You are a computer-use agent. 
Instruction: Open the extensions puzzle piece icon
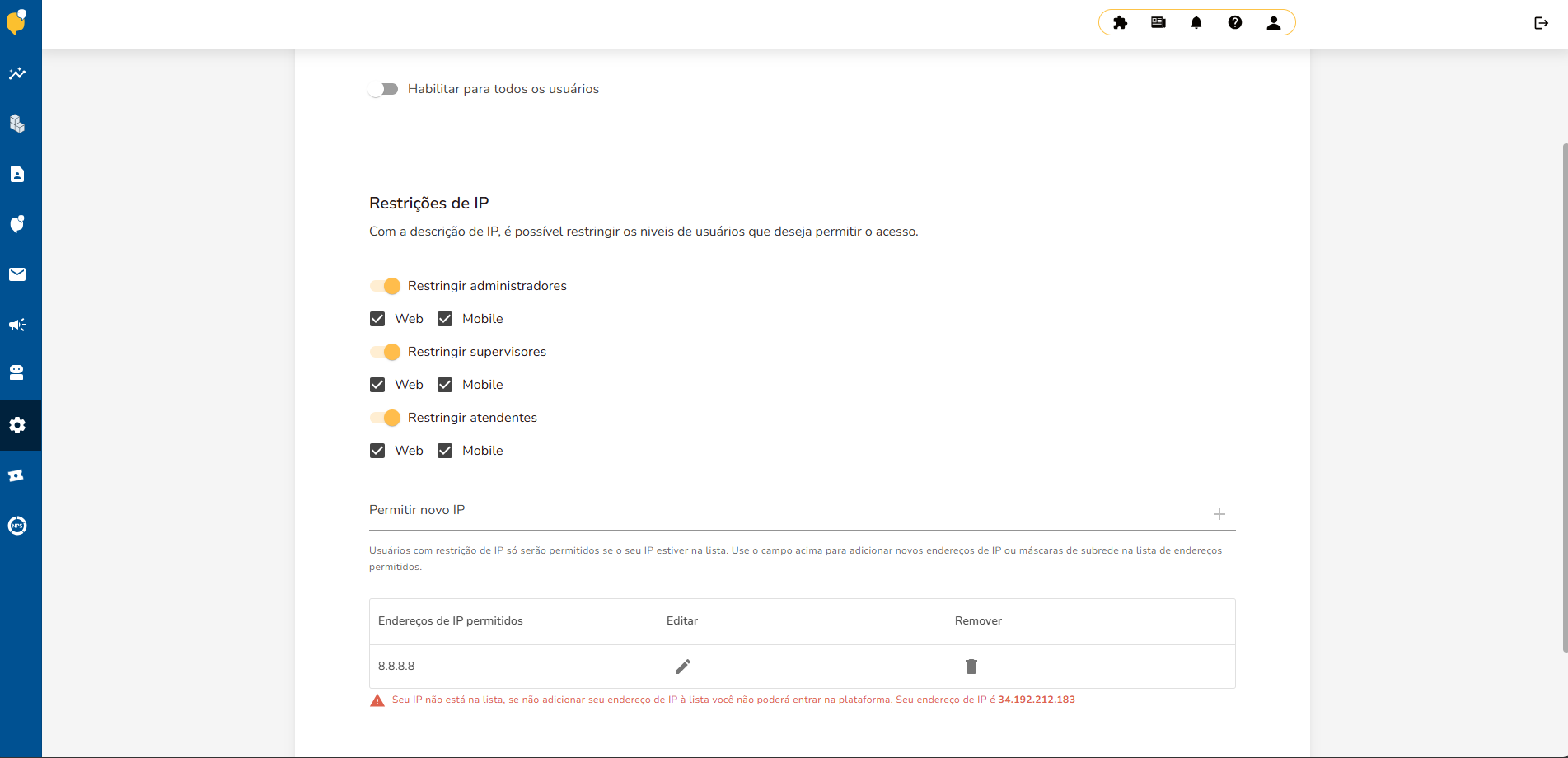point(1120,22)
